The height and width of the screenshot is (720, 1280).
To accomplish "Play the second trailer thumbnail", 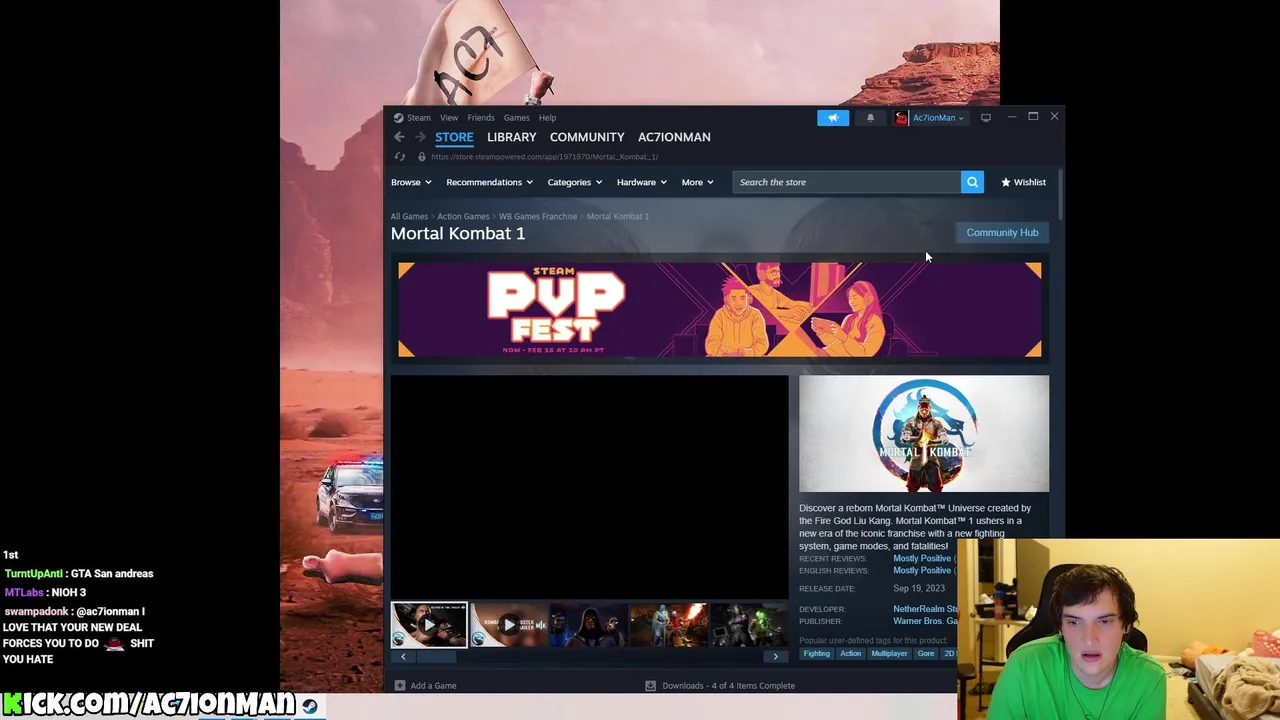I will click(x=509, y=625).
